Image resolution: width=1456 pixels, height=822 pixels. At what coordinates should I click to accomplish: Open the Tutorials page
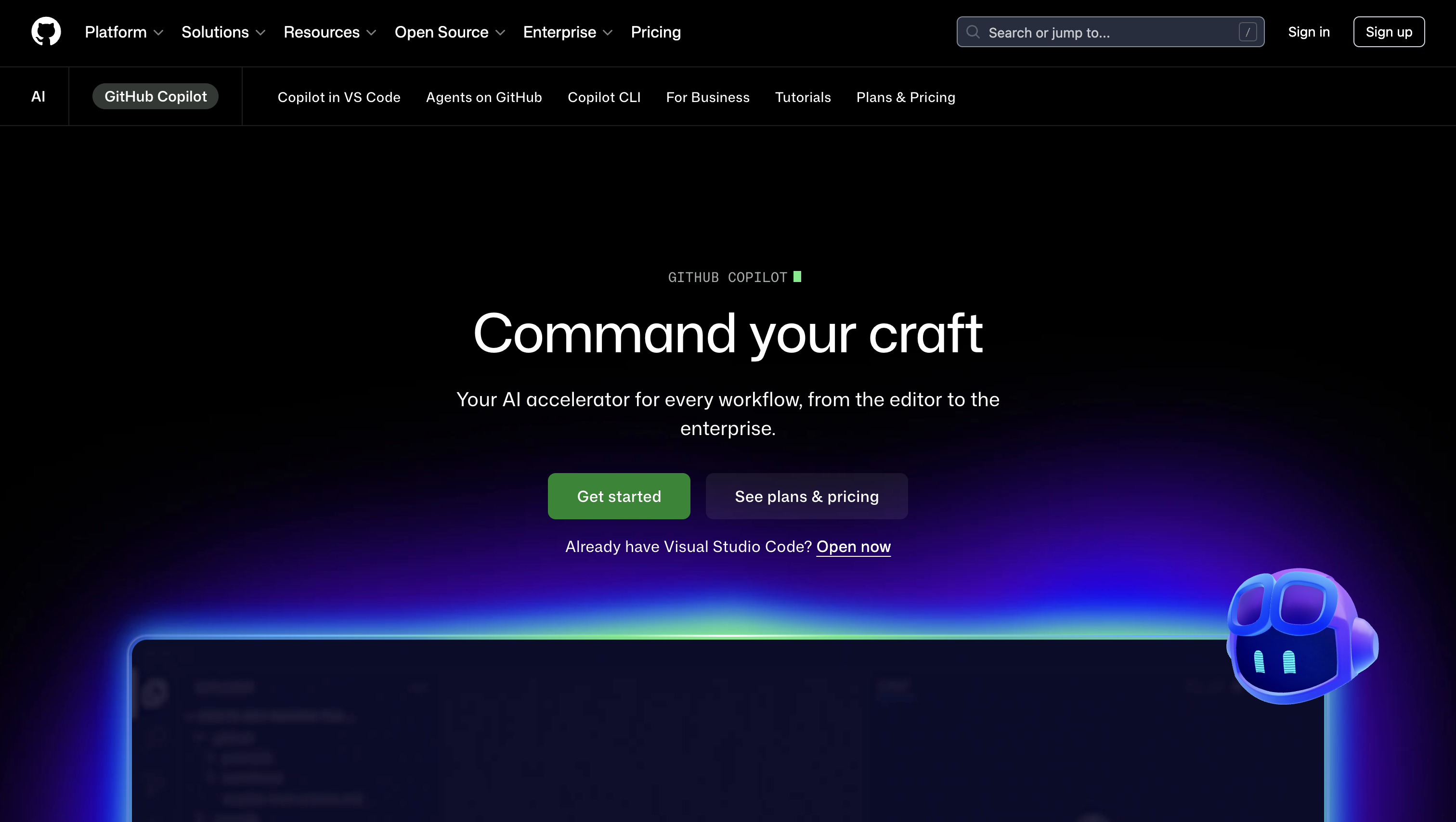click(x=803, y=97)
